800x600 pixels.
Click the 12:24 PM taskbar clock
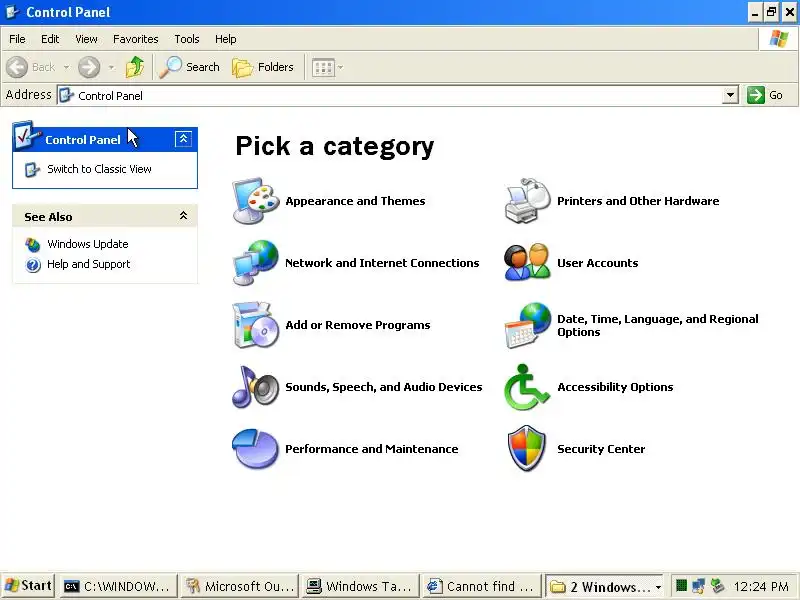pos(761,587)
